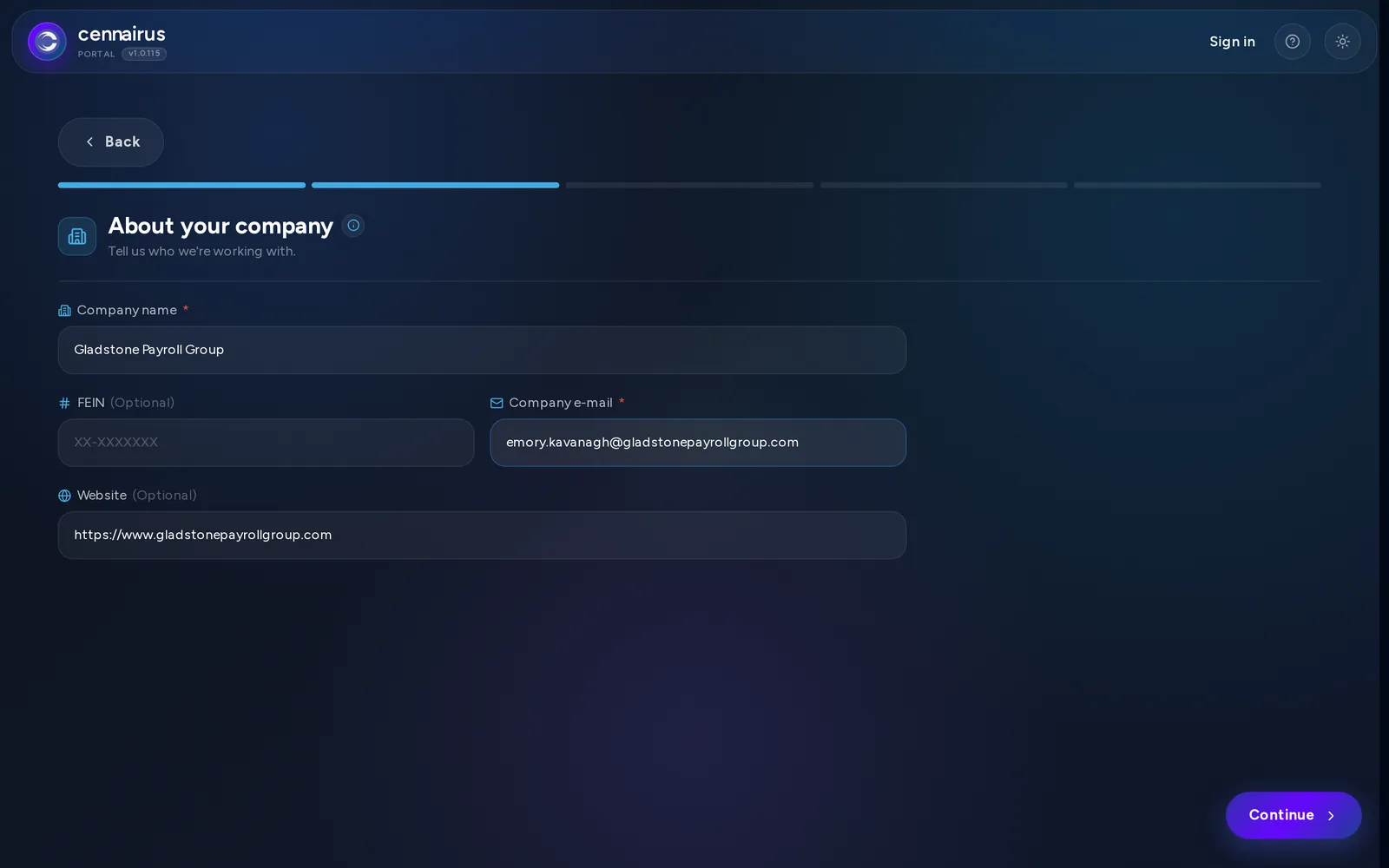Click the second progress step segment

436,185
